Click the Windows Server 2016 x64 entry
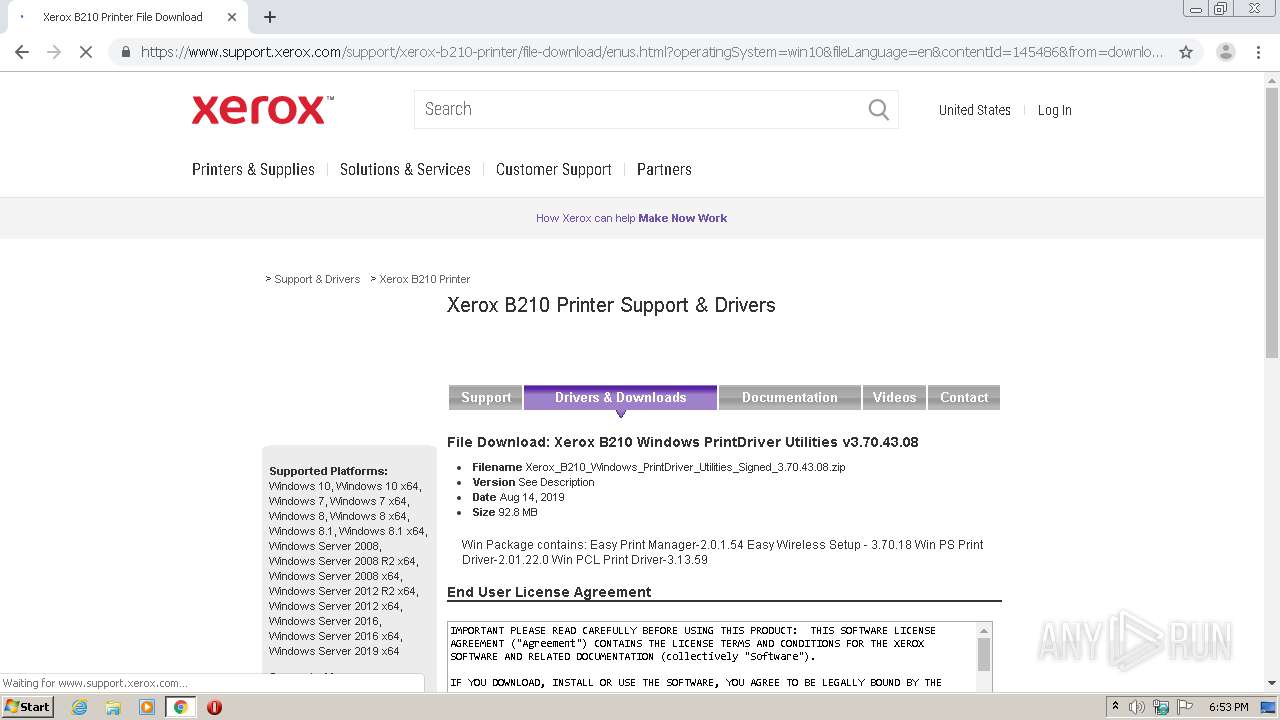The width and height of the screenshot is (1280, 720). [x=334, y=636]
